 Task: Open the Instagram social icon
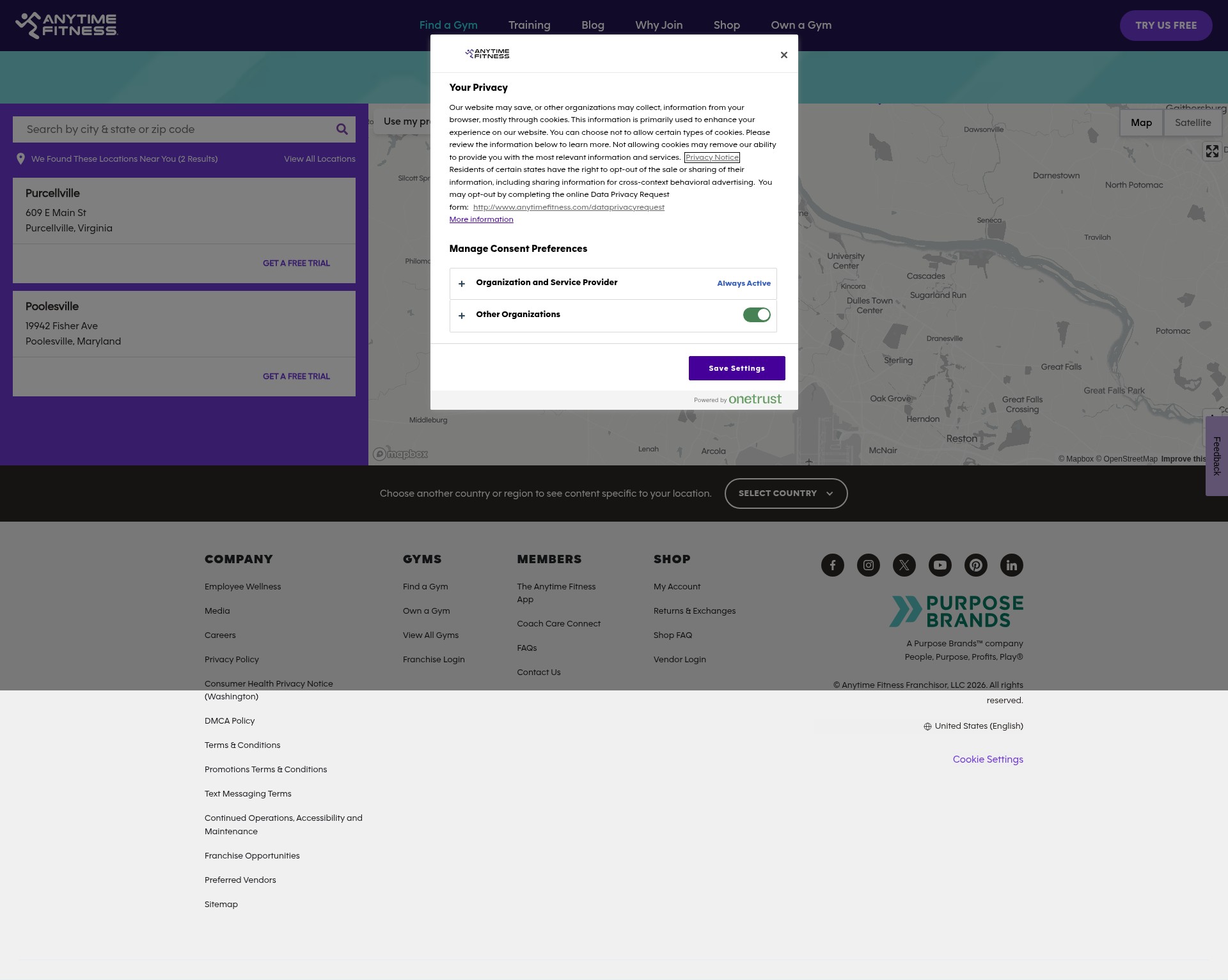pyautogui.click(x=869, y=565)
